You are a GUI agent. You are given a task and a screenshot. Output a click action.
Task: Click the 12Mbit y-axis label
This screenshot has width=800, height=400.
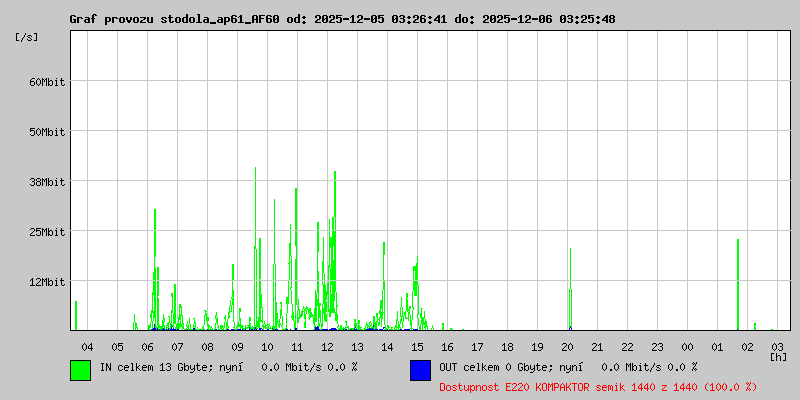click(46, 281)
